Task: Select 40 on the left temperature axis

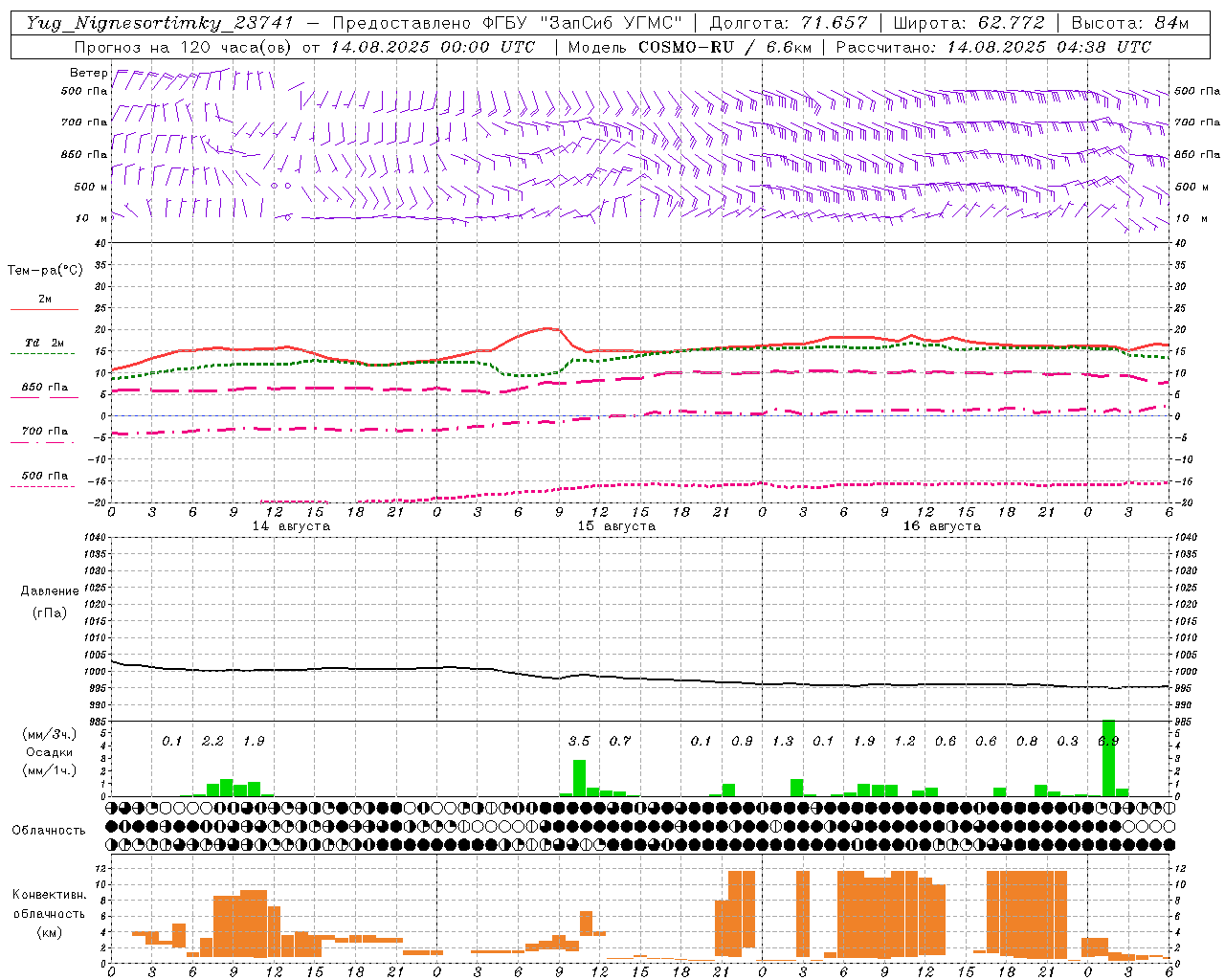Action: tap(100, 243)
